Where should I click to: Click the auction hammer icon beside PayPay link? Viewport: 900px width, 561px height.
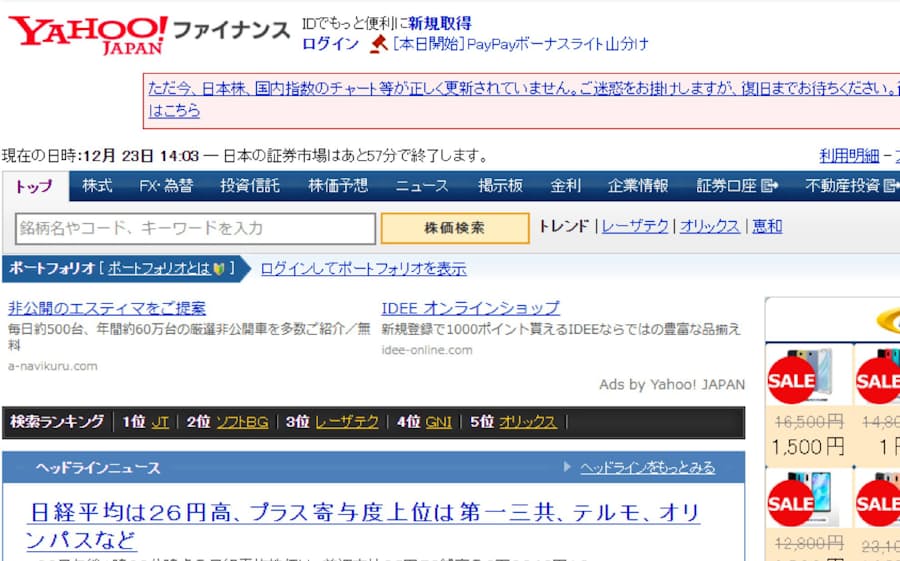click(377, 44)
